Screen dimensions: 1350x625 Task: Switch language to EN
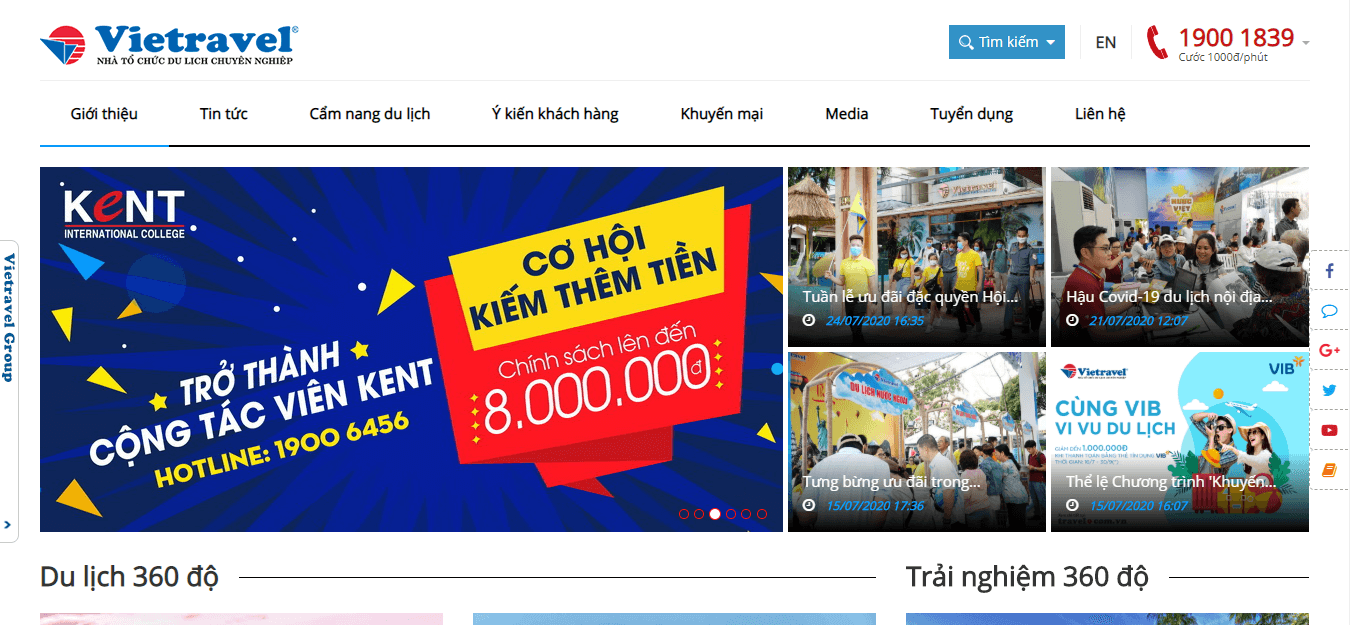[x=1106, y=42]
